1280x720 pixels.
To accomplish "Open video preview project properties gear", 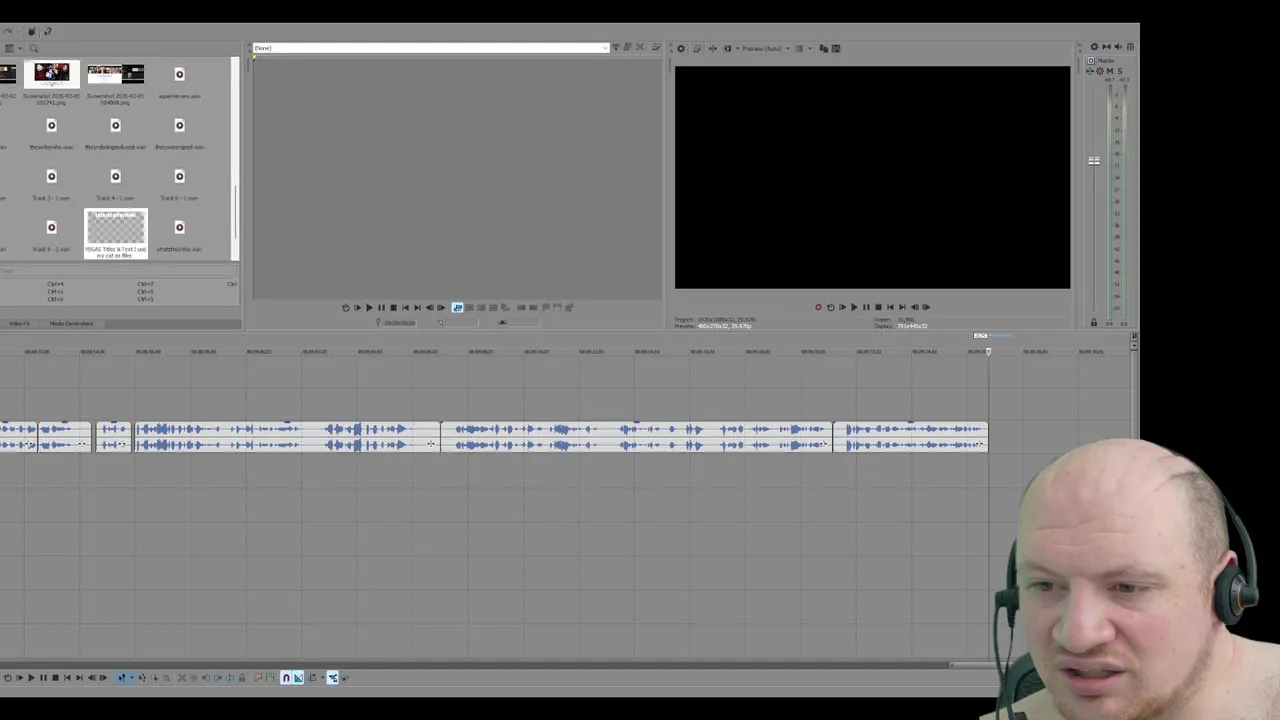I will click(681, 48).
